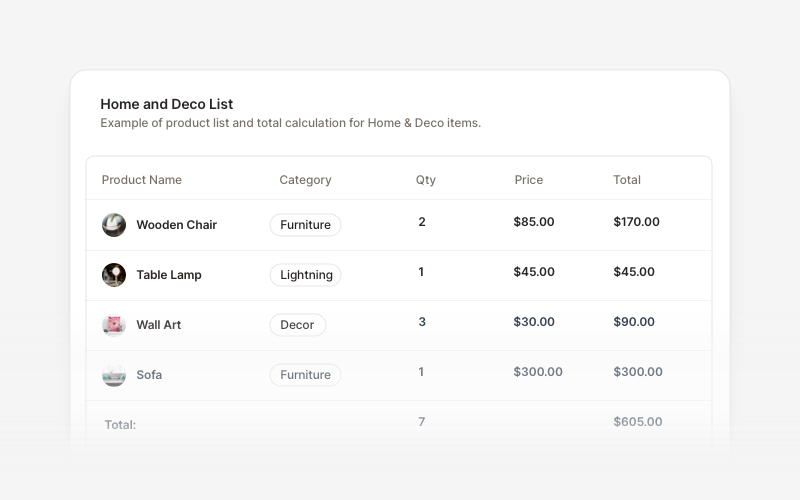This screenshot has height=500, width=800.
Task: Click the Sofa product name
Action: point(149,375)
